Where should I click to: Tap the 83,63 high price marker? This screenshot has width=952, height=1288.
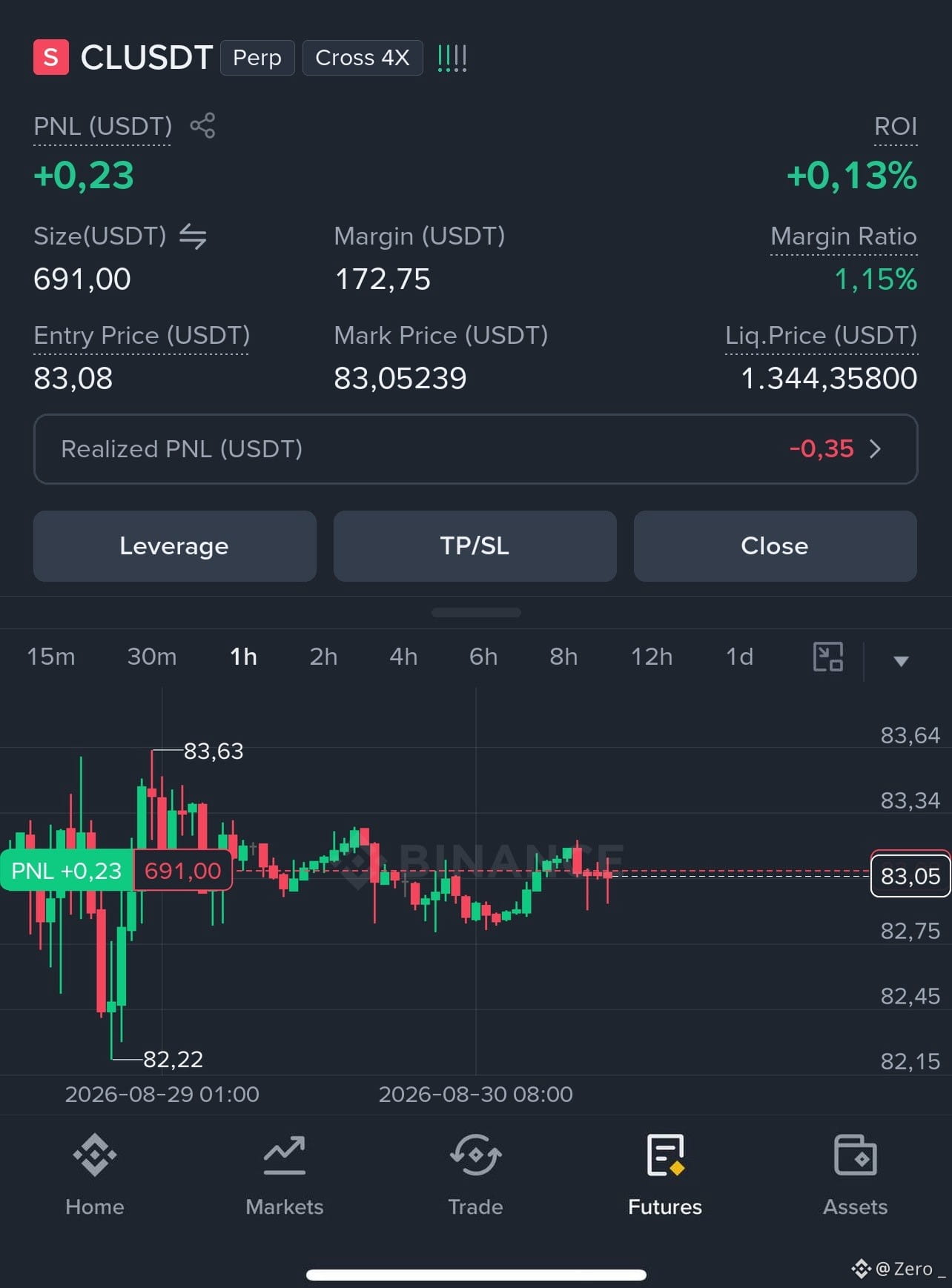click(x=214, y=751)
